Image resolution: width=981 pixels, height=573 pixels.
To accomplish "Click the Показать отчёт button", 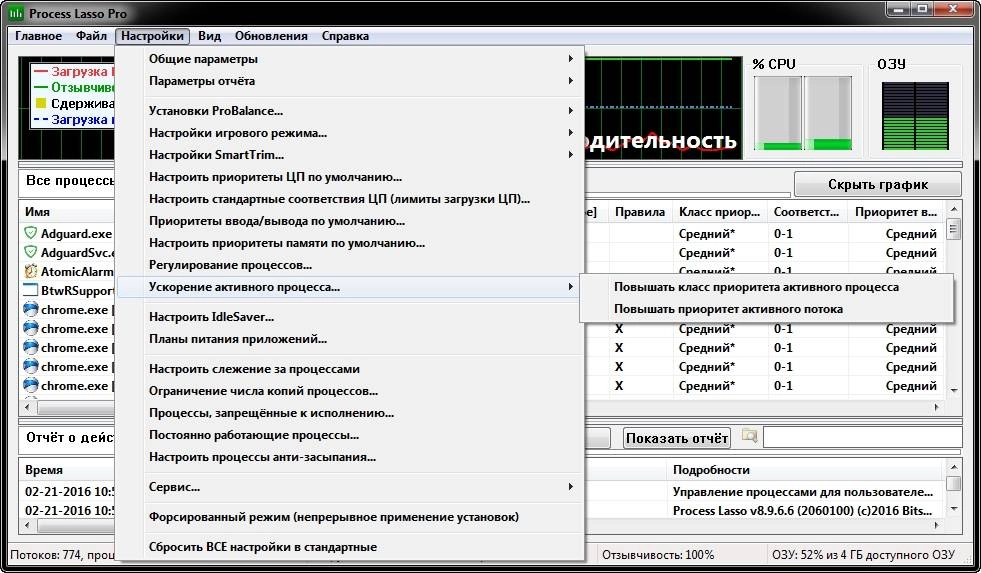I will pos(677,438).
